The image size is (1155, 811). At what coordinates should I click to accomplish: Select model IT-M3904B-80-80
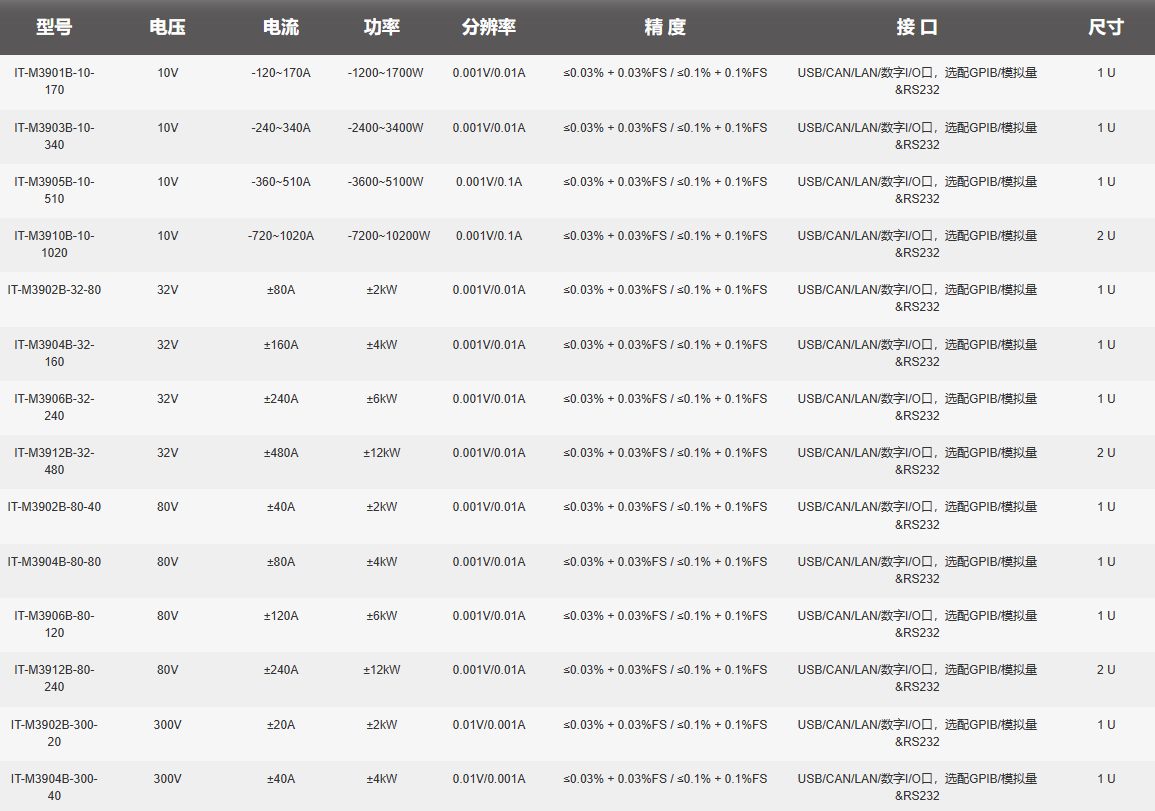click(x=55, y=561)
